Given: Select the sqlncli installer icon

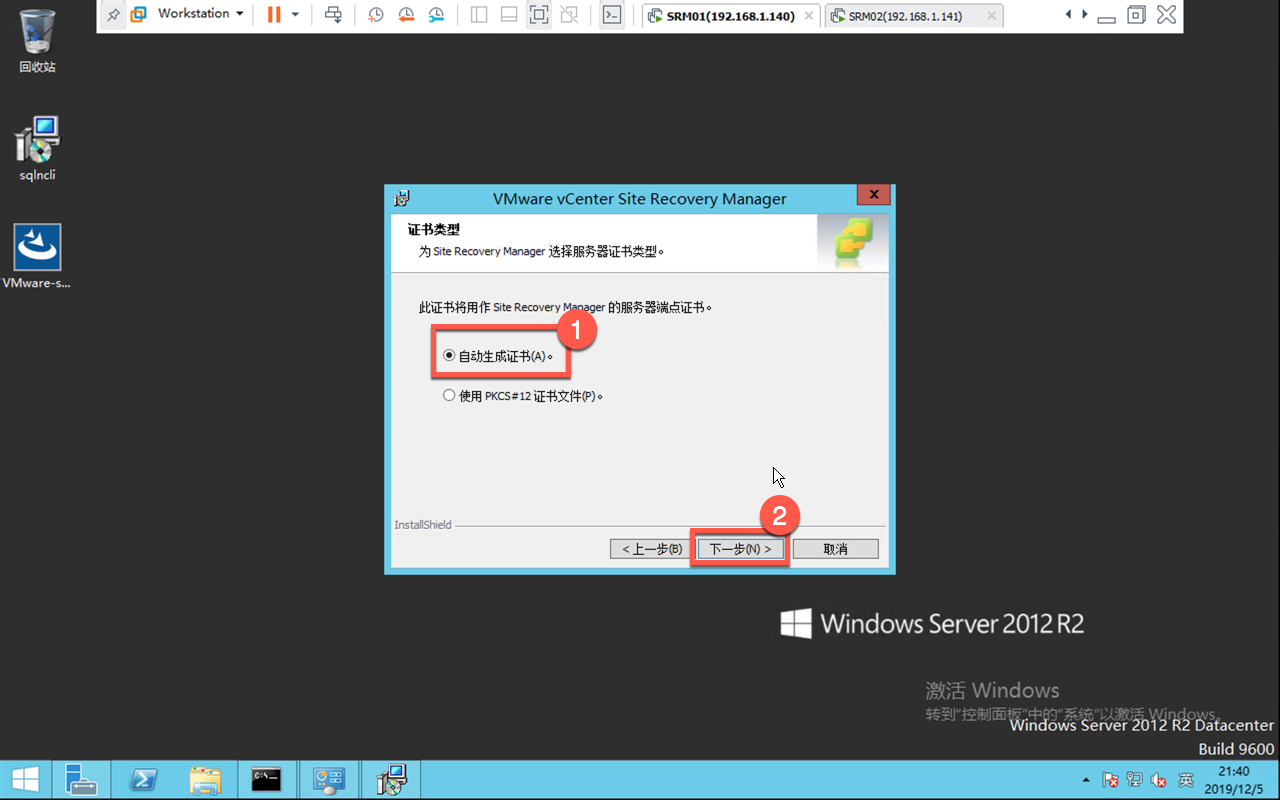Looking at the screenshot, I should click(x=38, y=149).
